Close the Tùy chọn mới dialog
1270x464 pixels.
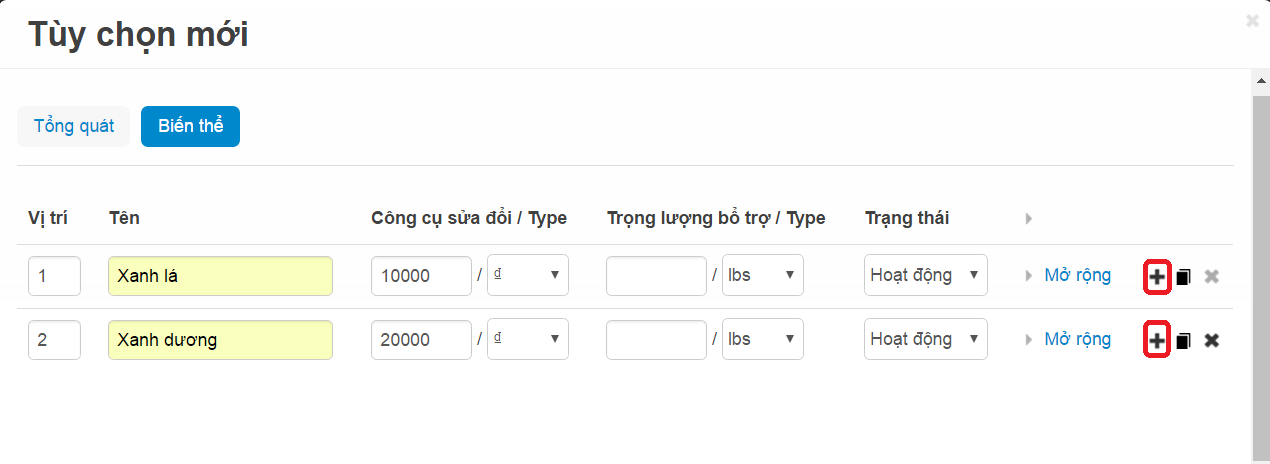coord(1252,20)
